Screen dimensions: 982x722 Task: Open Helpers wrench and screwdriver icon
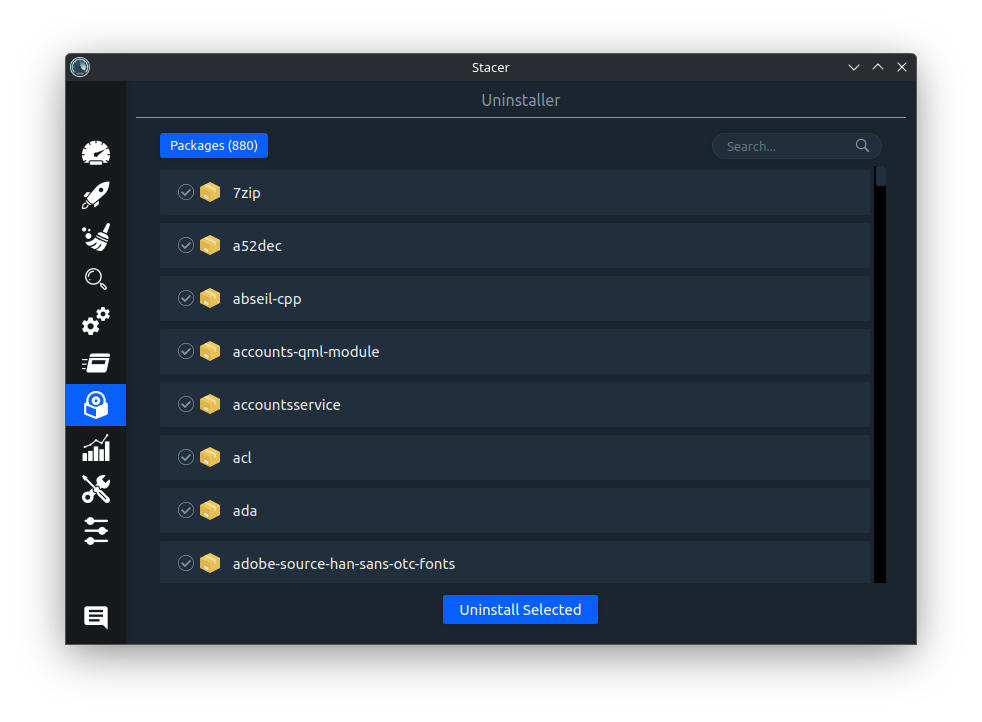click(x=96, y=489)
